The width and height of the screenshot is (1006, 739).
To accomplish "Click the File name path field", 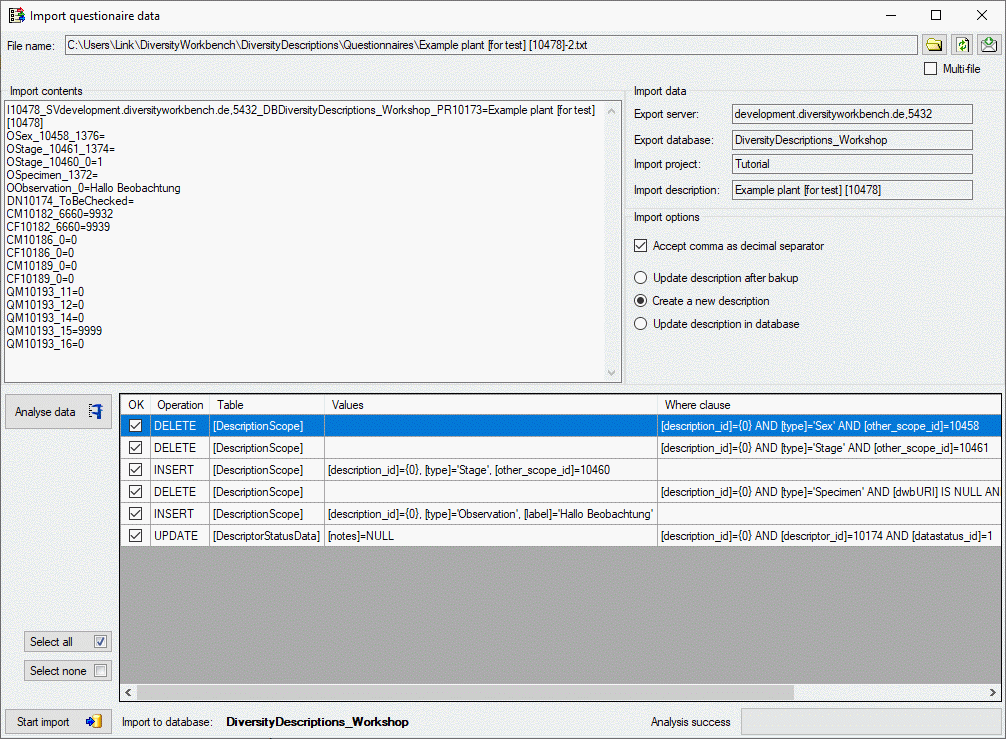I will tap(490, 45).
